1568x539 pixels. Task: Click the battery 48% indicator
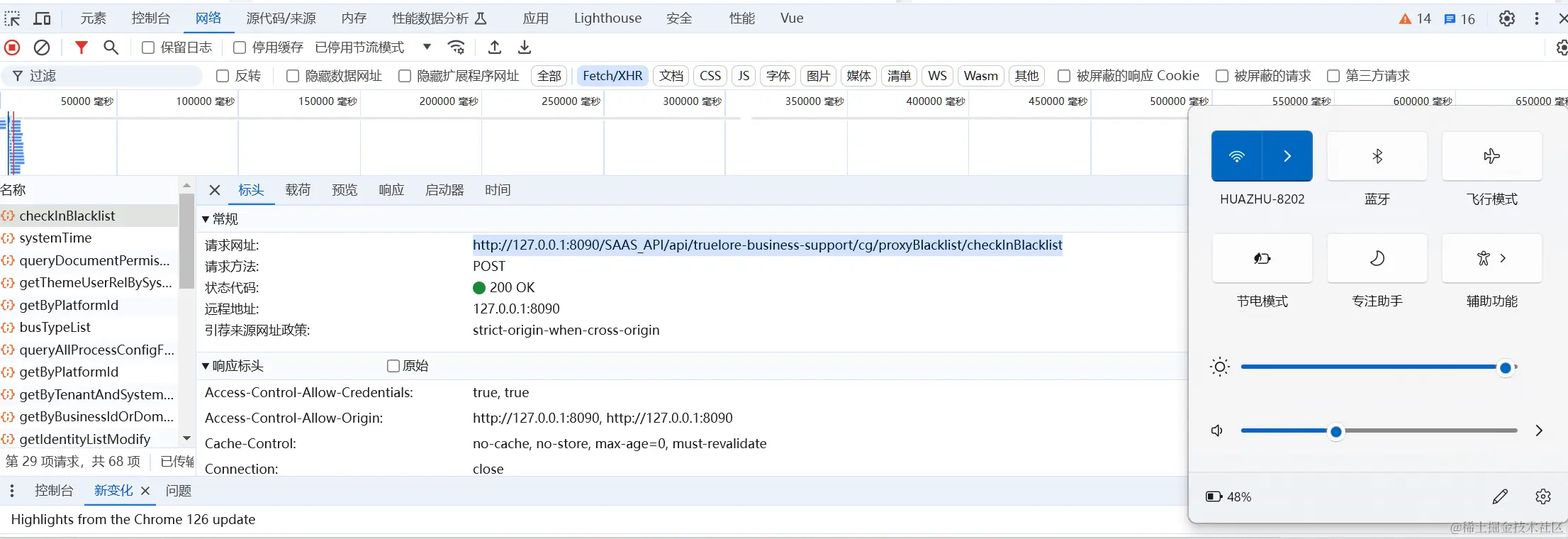[x=1228, y=496]
